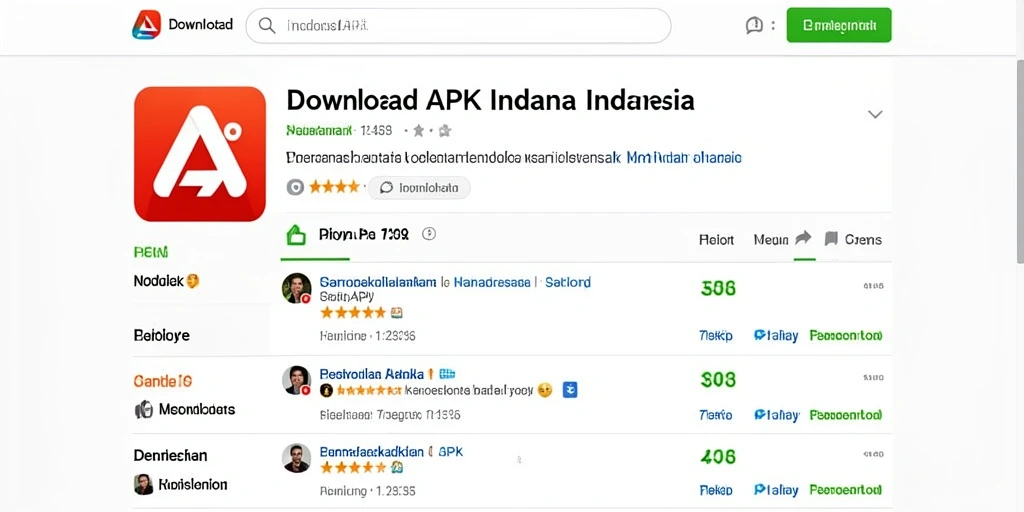Click the green button in top right
1024x512 pixels.
839,25
